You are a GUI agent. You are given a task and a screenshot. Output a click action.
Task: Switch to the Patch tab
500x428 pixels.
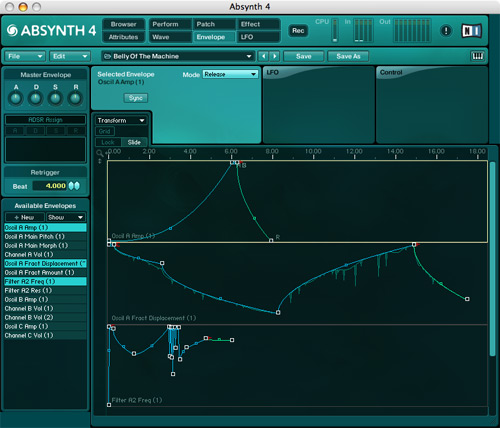(x=214, y=24)
